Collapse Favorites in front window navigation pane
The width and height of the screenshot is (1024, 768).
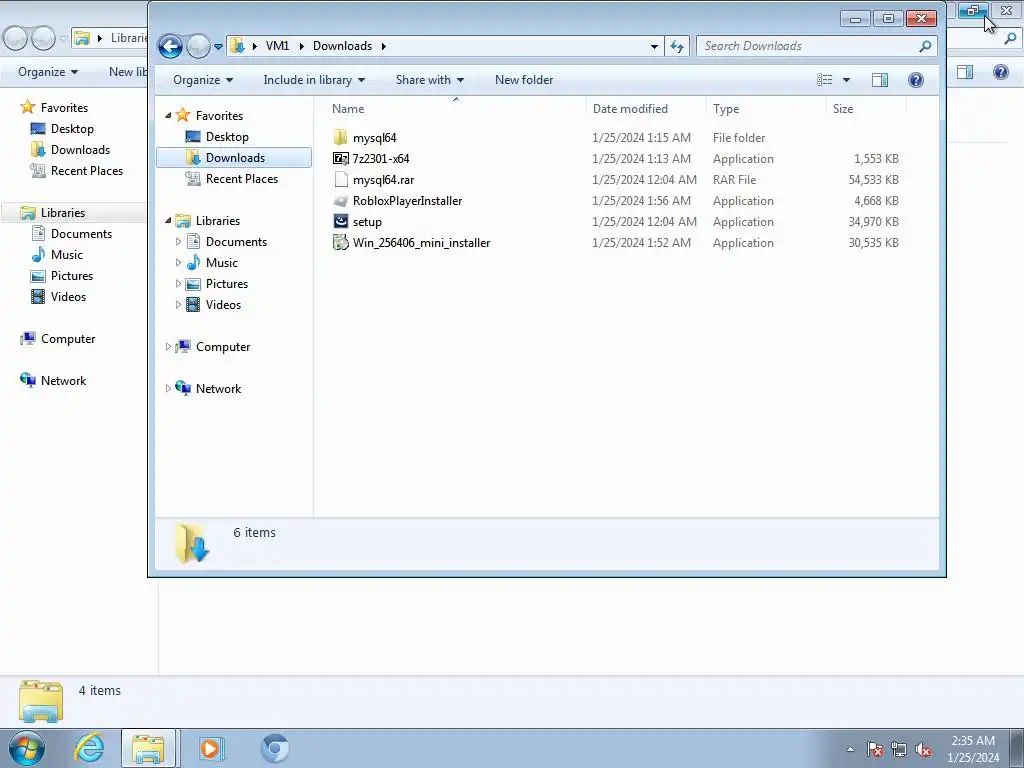tap(168, 116)
